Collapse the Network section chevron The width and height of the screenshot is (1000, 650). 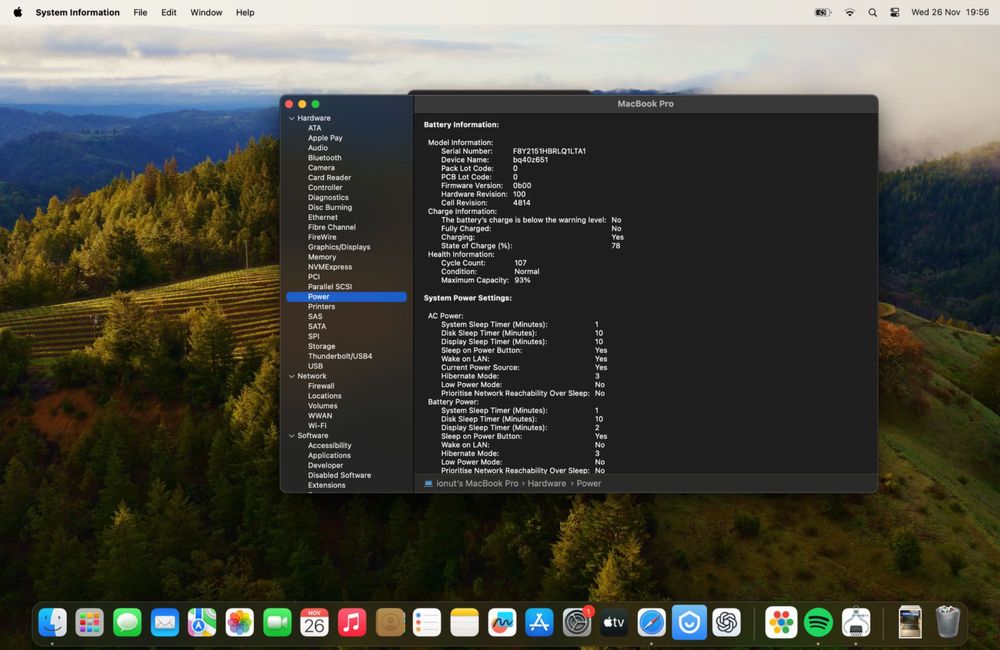(291, 376)
